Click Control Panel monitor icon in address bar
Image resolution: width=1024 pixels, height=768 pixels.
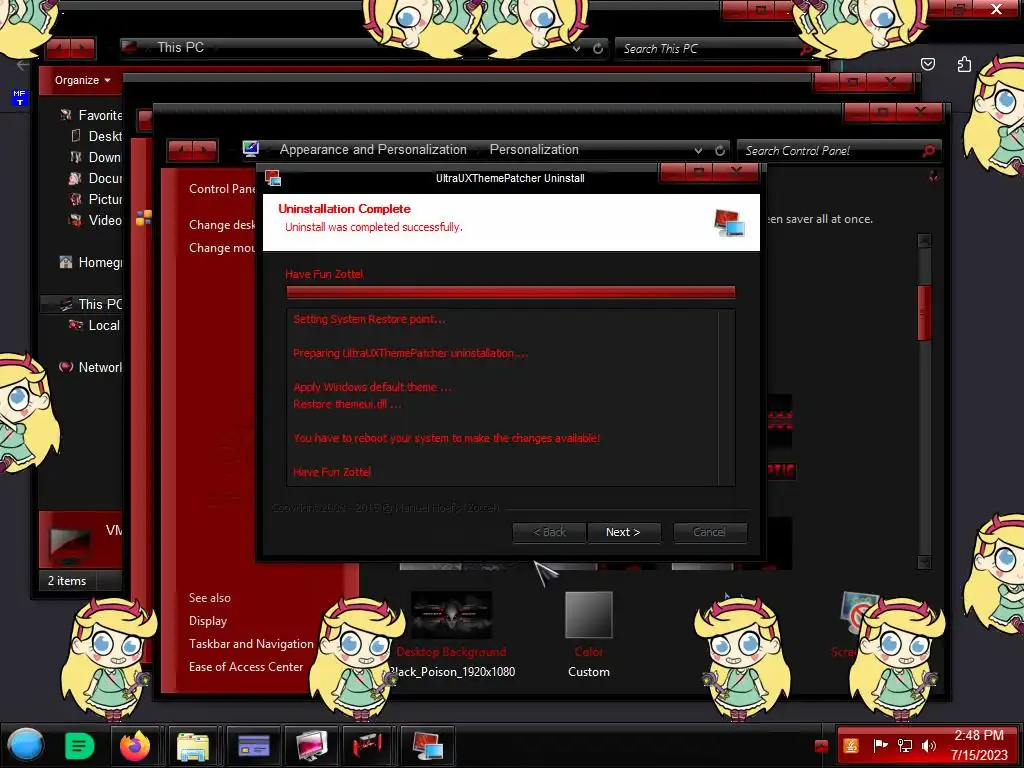coord(251,150)
